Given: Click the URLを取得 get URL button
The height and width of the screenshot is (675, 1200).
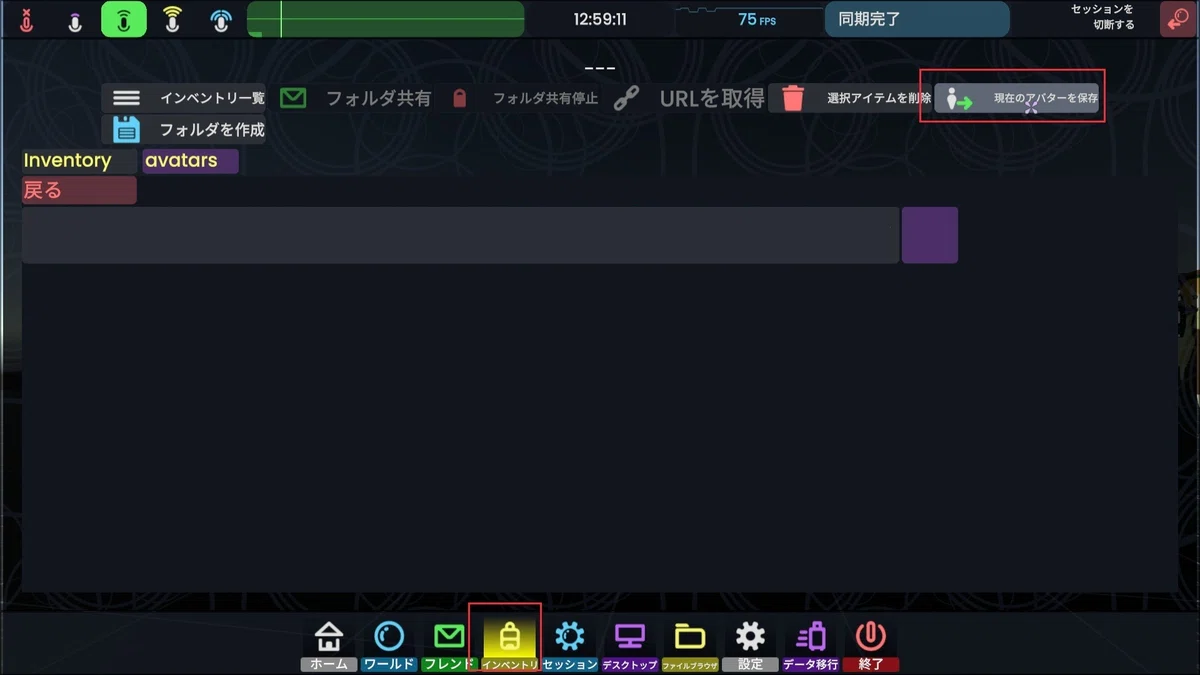Looking at the screenshot, I should coord(712,98).
